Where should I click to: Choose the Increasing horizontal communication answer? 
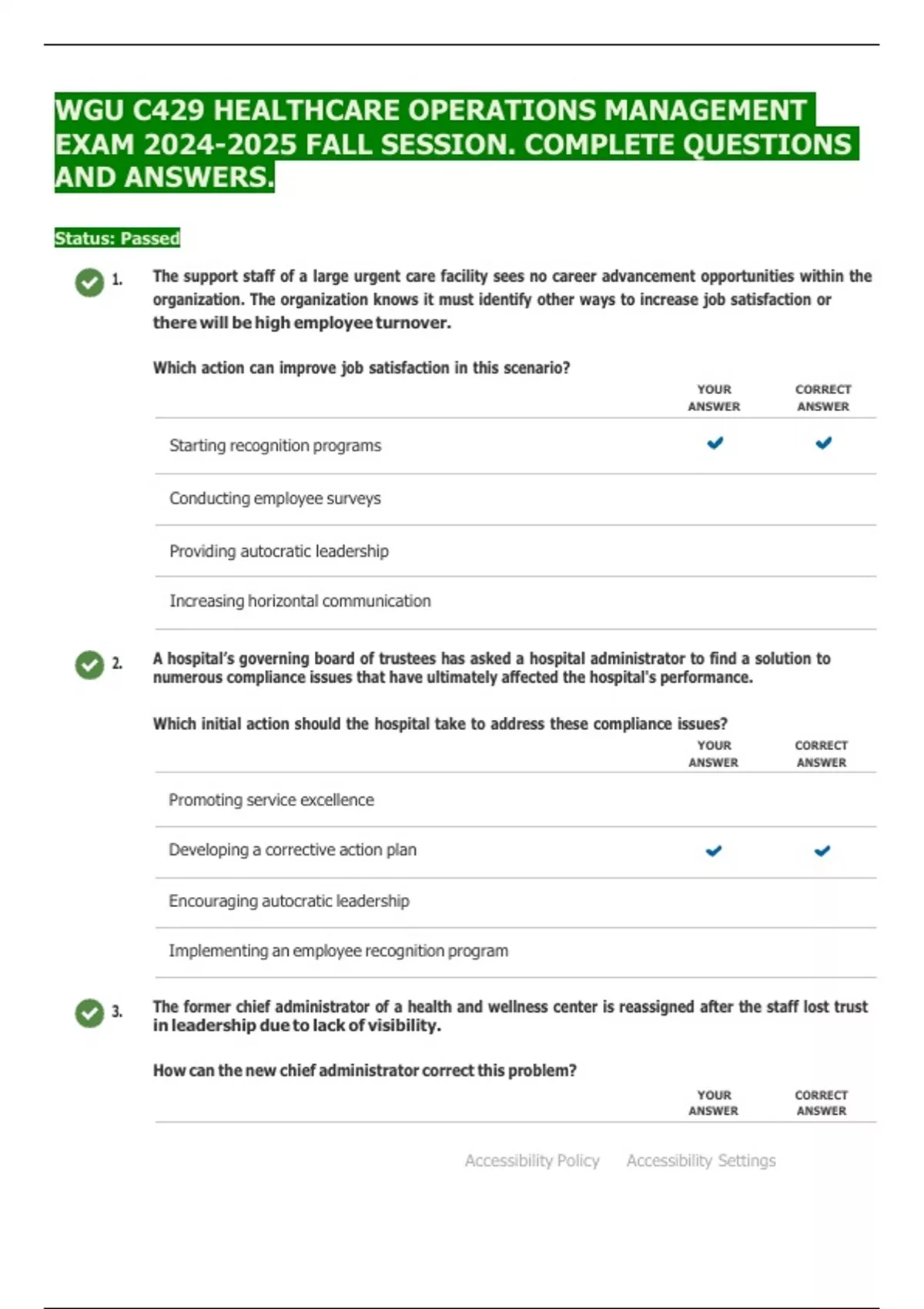coord(515,602)
